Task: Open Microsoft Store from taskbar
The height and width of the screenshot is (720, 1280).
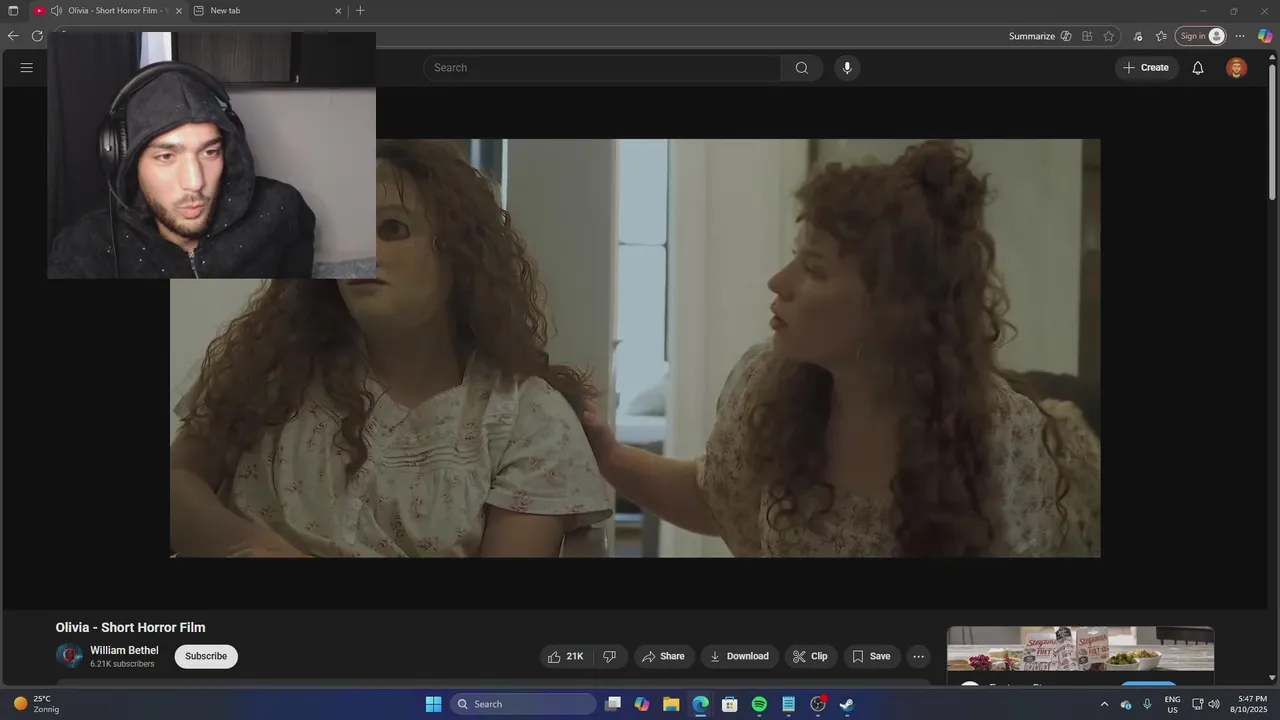Action: pos(730,704)
